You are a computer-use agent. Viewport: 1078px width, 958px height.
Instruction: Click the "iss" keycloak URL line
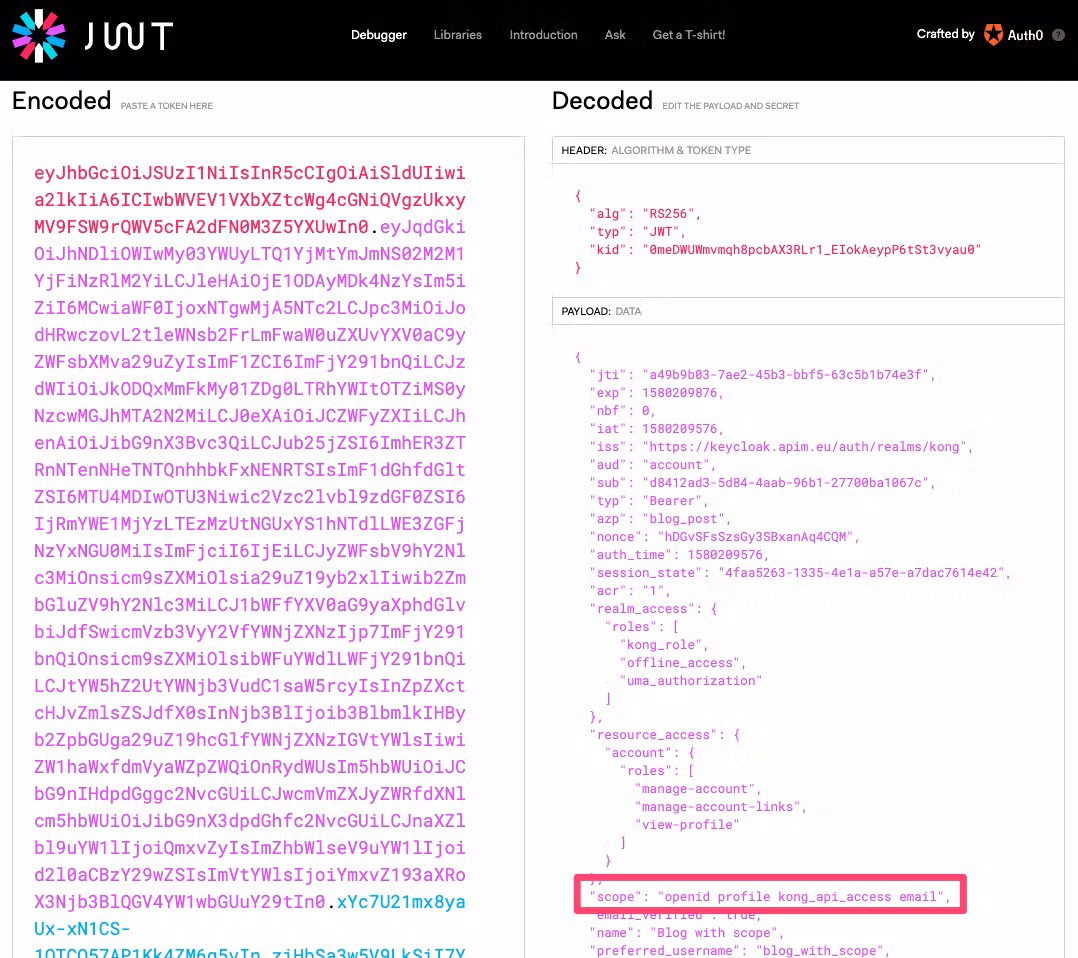click(782, 447)
